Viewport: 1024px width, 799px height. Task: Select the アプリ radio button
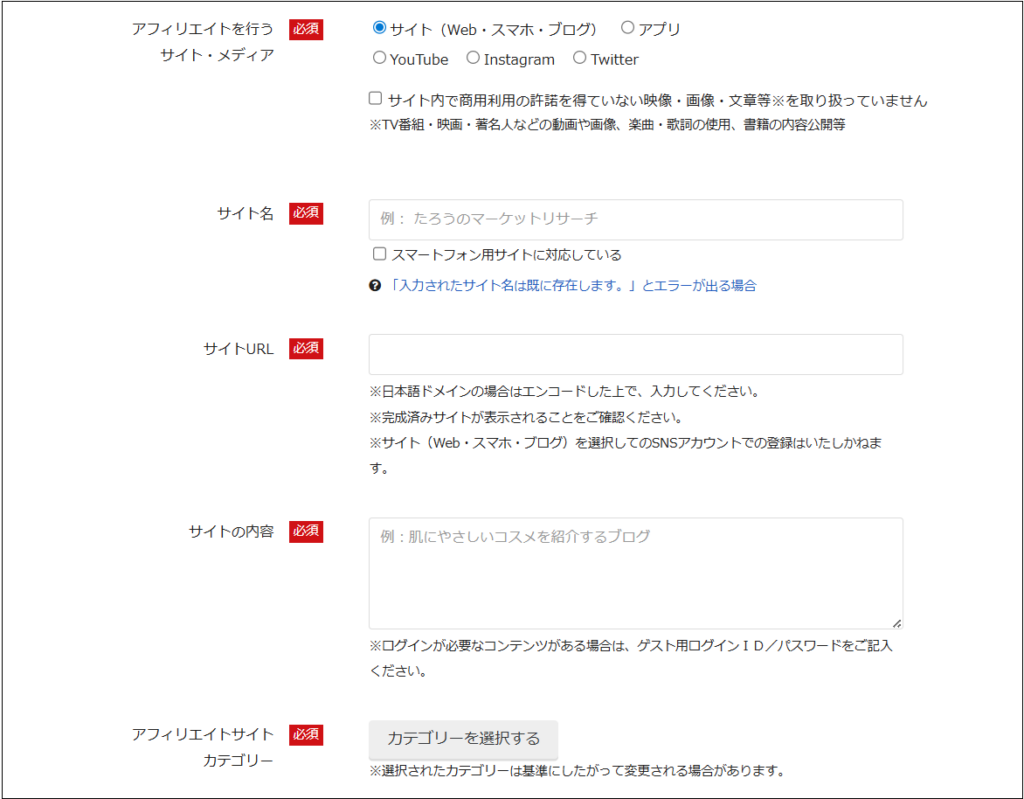tap(628, 28)
